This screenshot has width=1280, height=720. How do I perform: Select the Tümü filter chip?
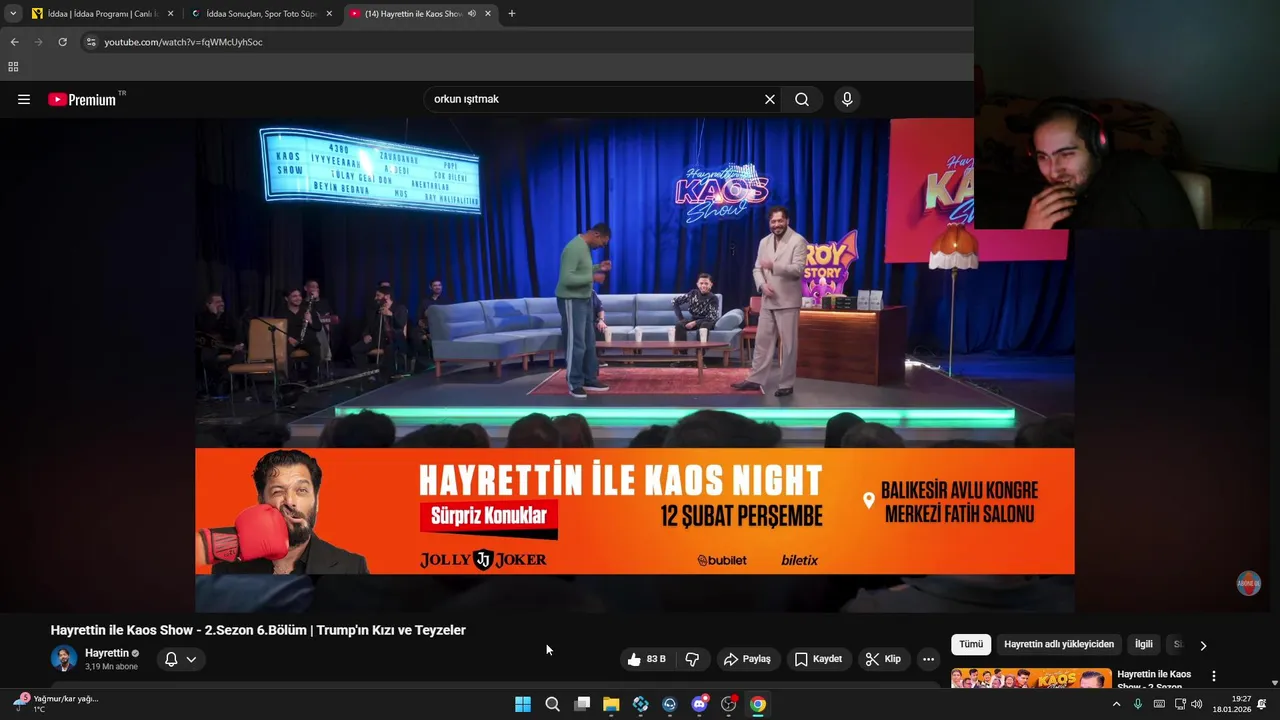(x=971, y=644)
